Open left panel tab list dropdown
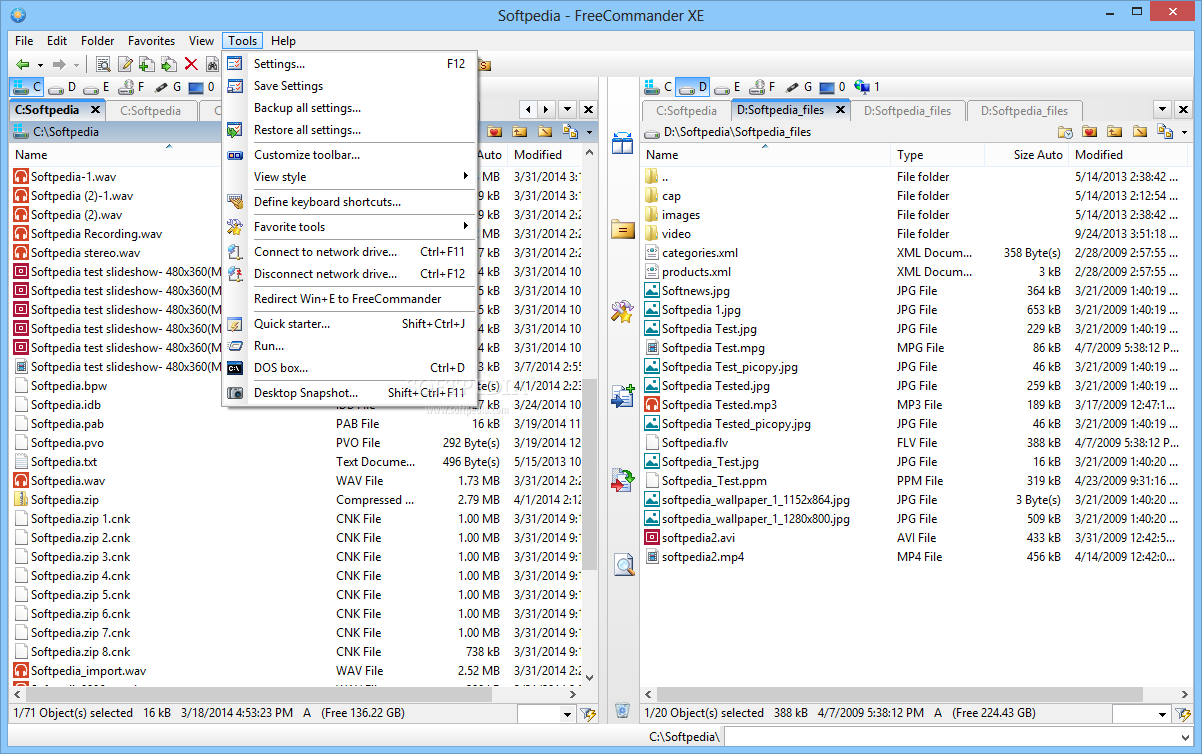Viewport: 1202px width, 754px height. tap(567, 110)
